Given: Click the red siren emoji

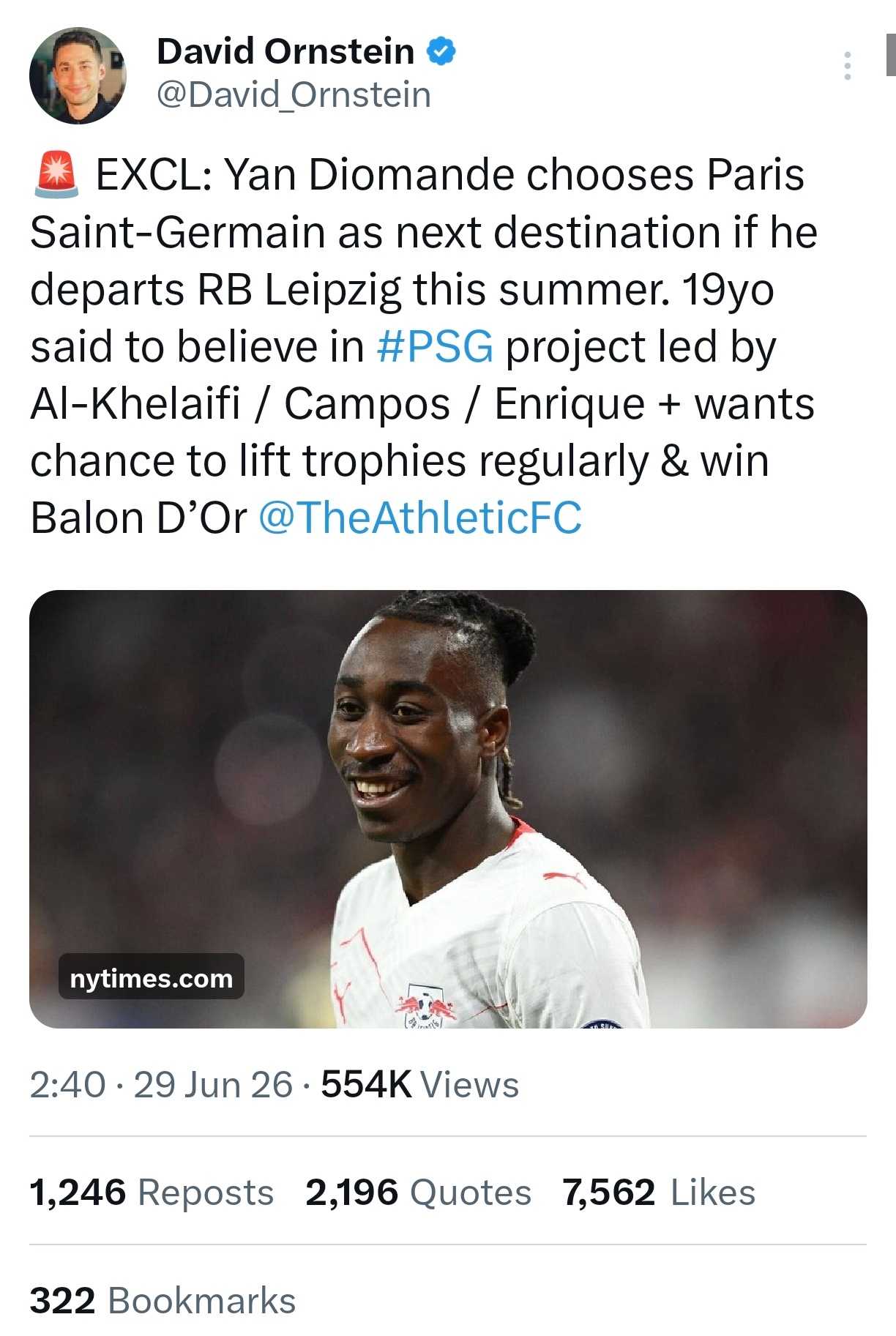Looking at the screenshot, I should coord(56,175).
